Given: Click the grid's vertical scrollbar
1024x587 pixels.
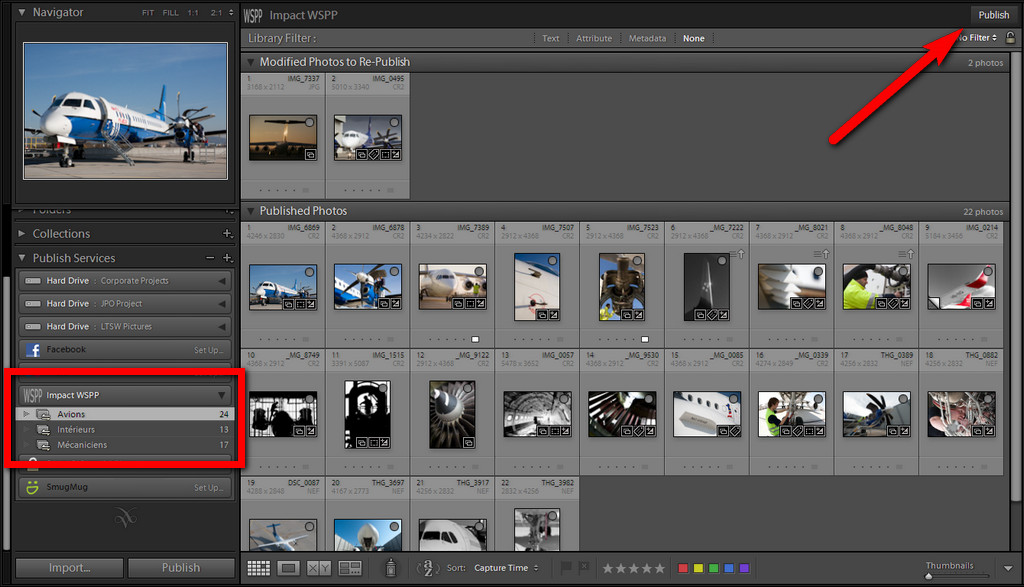Looking at the screenshot, I should pos(1016,278).
